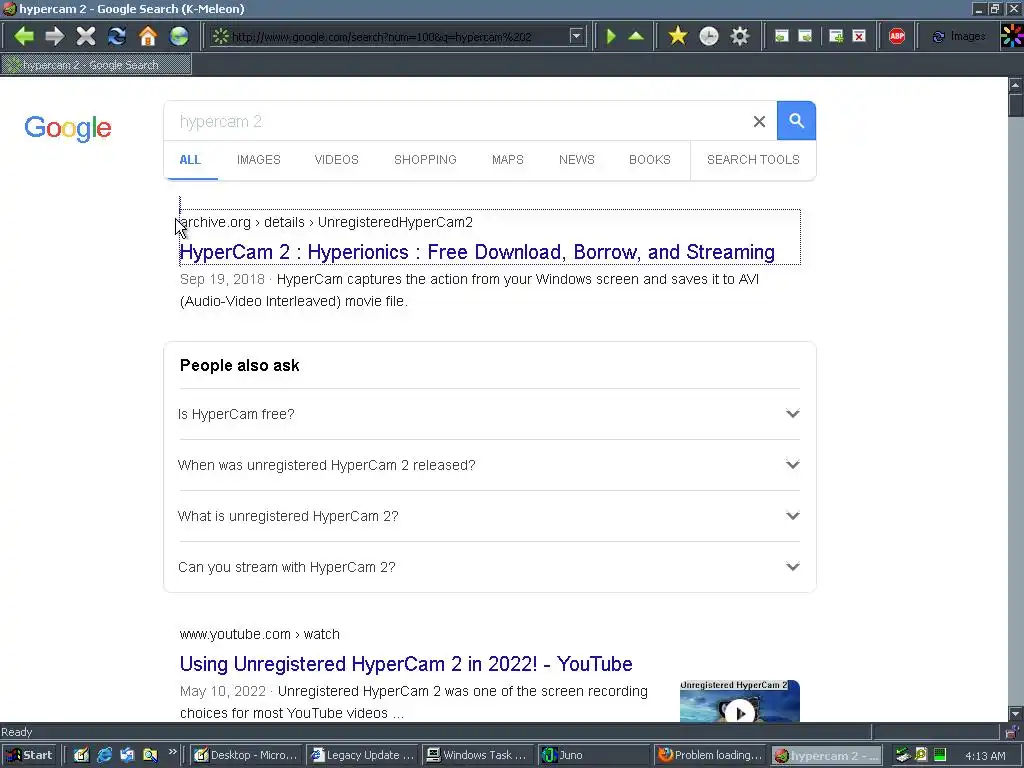Switch to previous tab icon

coord(781,36)
